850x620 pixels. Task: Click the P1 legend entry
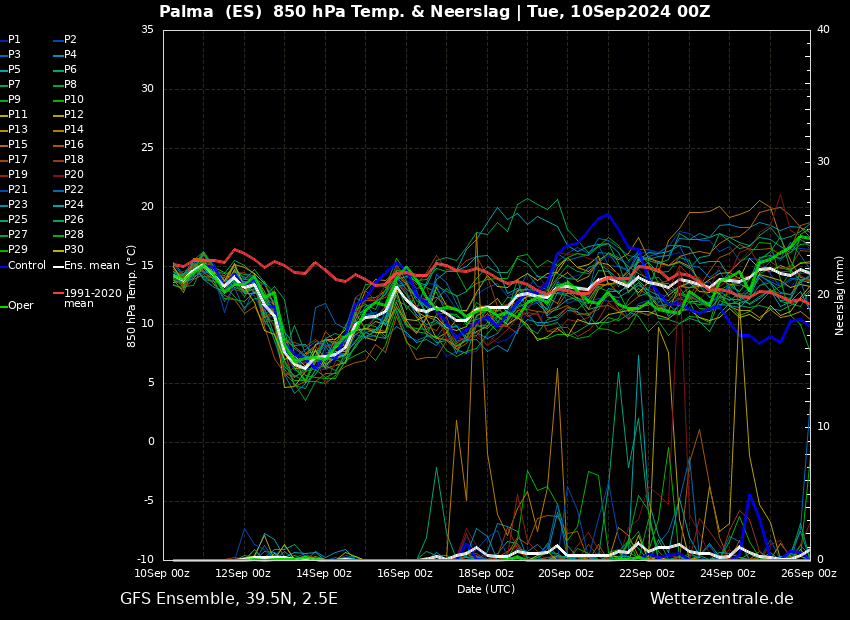(14, 40)
